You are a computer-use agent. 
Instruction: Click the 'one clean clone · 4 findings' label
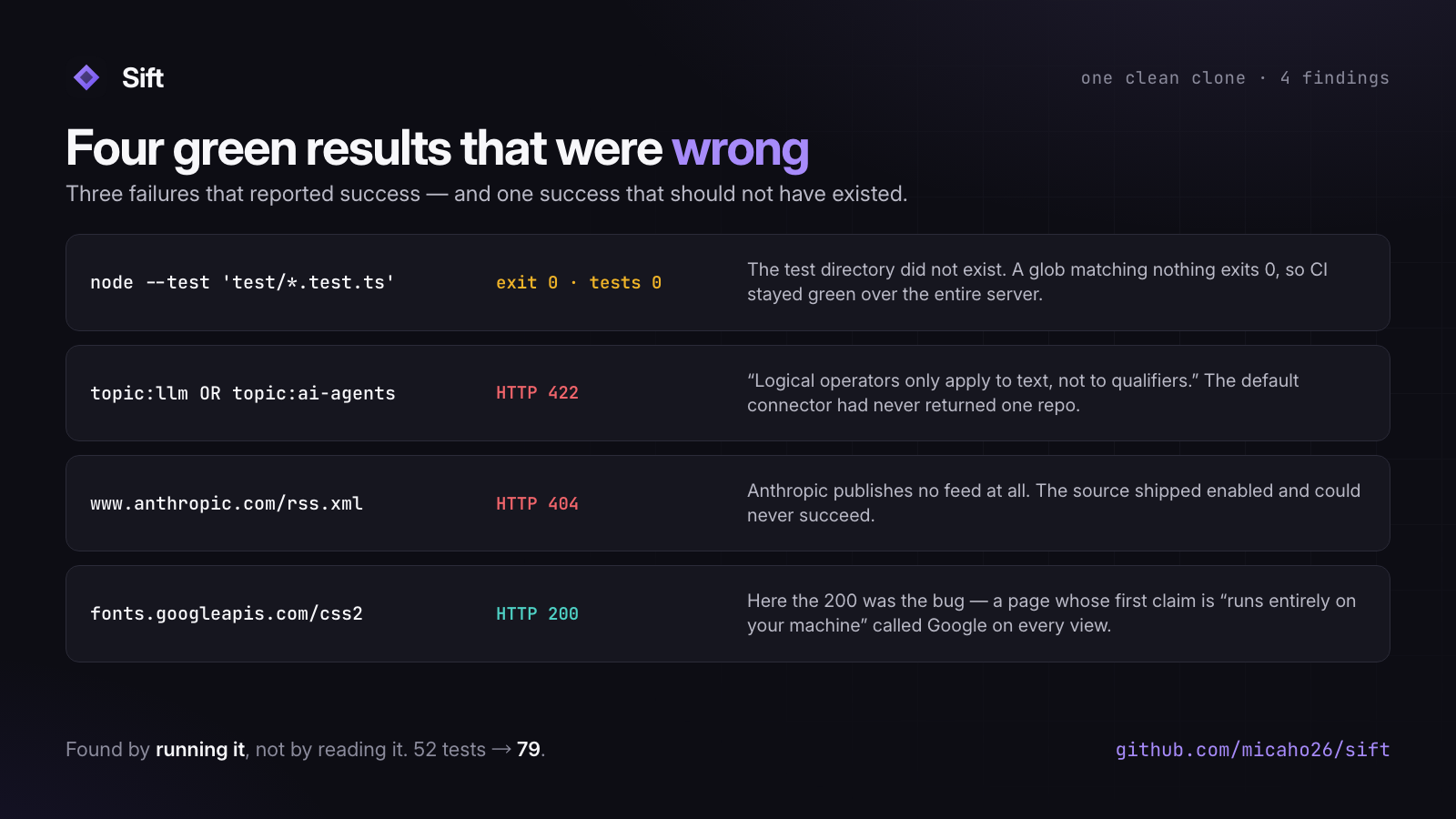click(x=1235, y=78)
